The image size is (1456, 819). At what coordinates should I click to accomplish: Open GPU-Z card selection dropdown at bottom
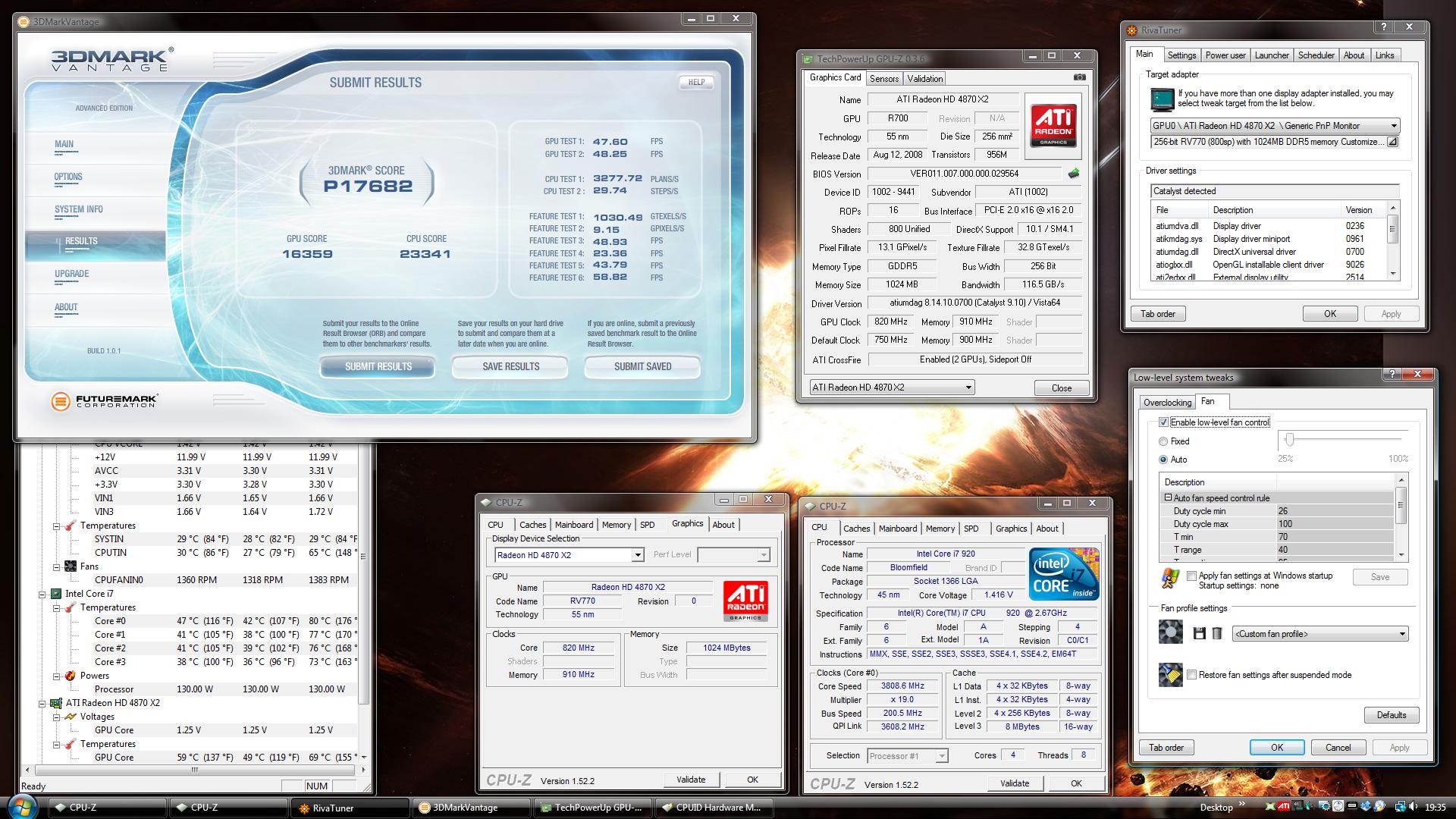892,388
